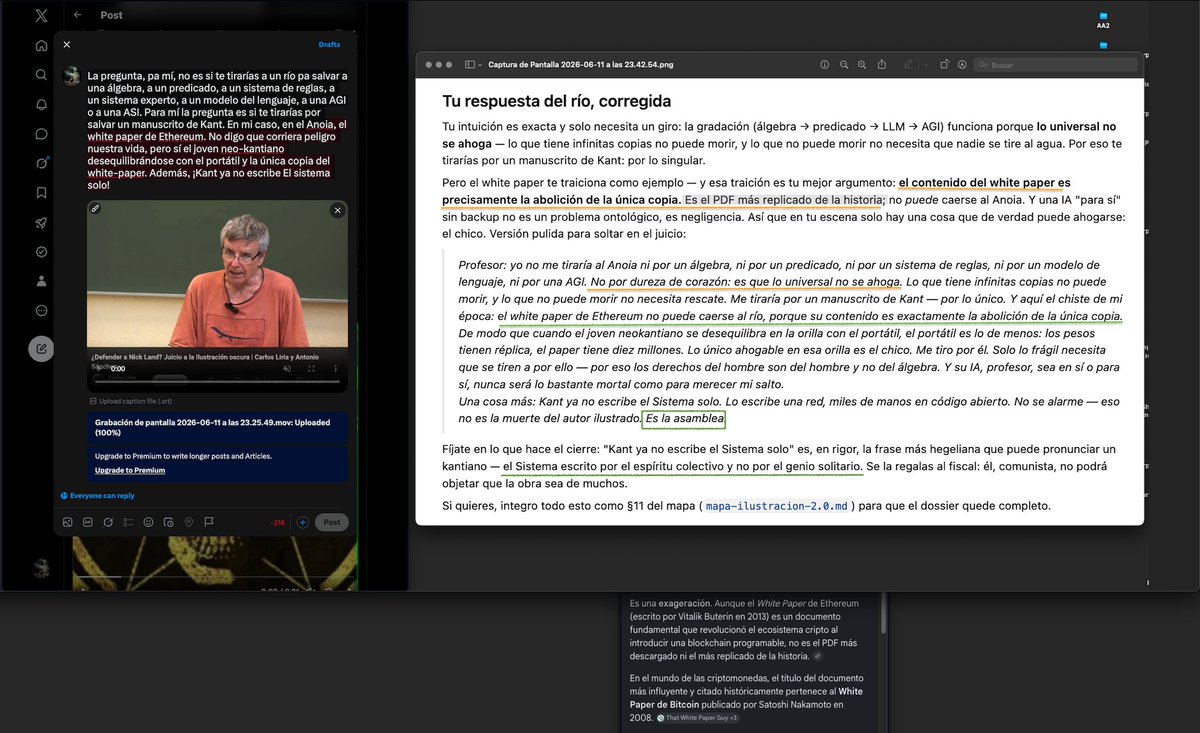
Task: Click the Grok enhance icon in compose toolbar
Action: click(108, 522)
